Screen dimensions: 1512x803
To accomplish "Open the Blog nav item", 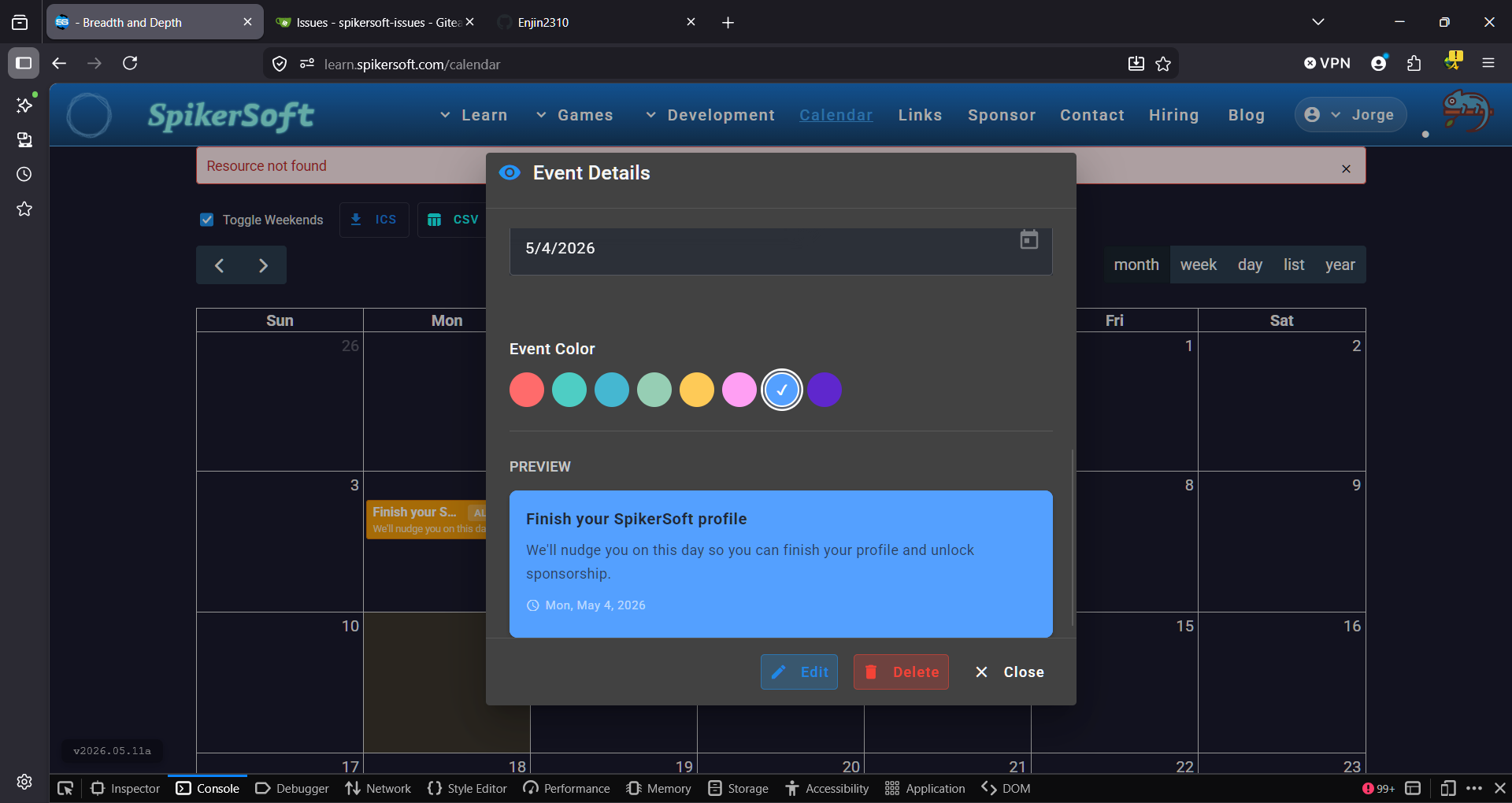I will pos(1247,115).
